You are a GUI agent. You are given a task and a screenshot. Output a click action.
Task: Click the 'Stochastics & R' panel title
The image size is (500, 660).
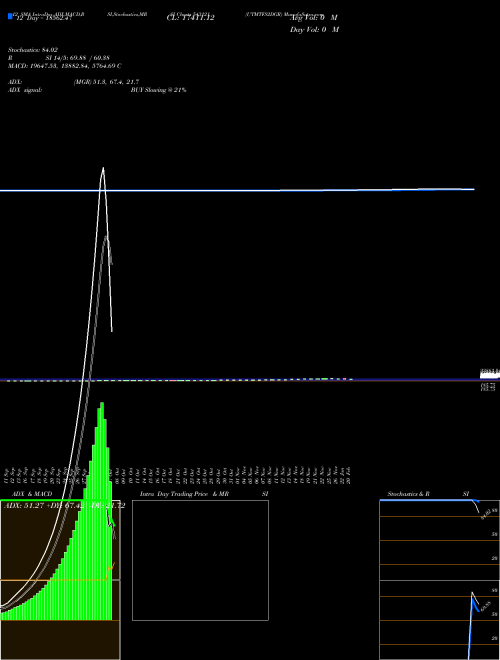coord(408,494)
